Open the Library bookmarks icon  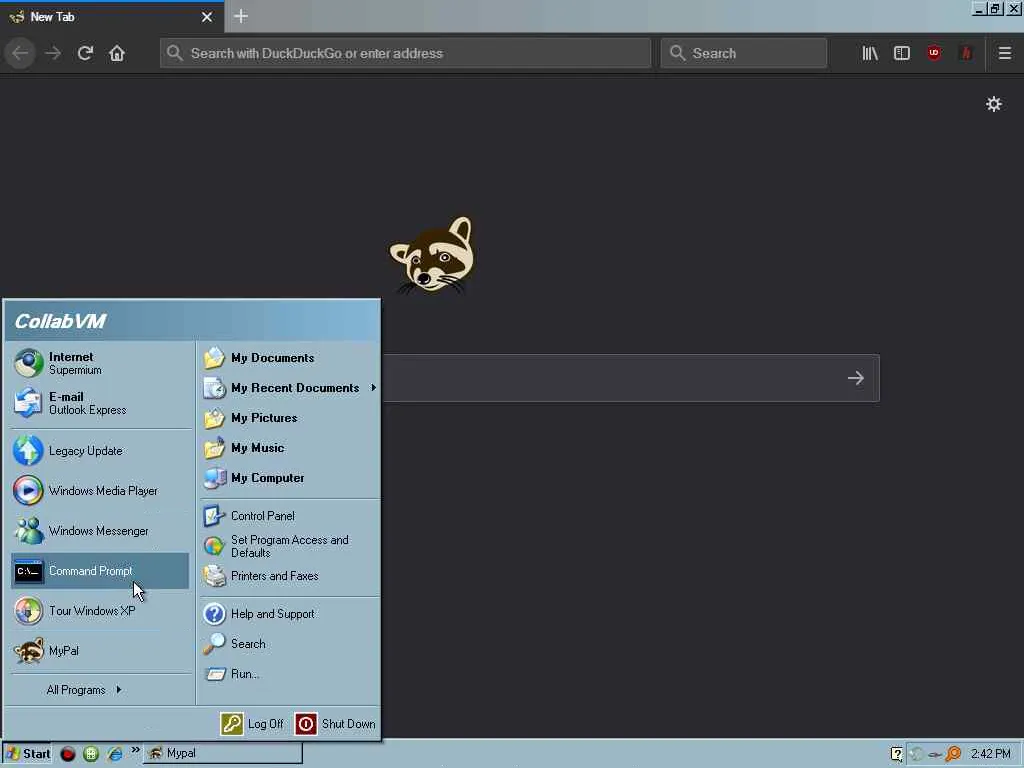[x=870, y=53]
